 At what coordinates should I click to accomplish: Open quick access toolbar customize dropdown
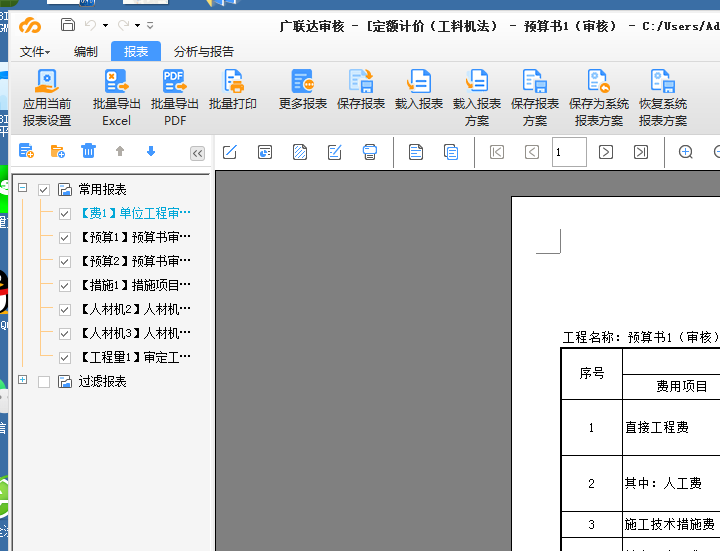point(150,26)
